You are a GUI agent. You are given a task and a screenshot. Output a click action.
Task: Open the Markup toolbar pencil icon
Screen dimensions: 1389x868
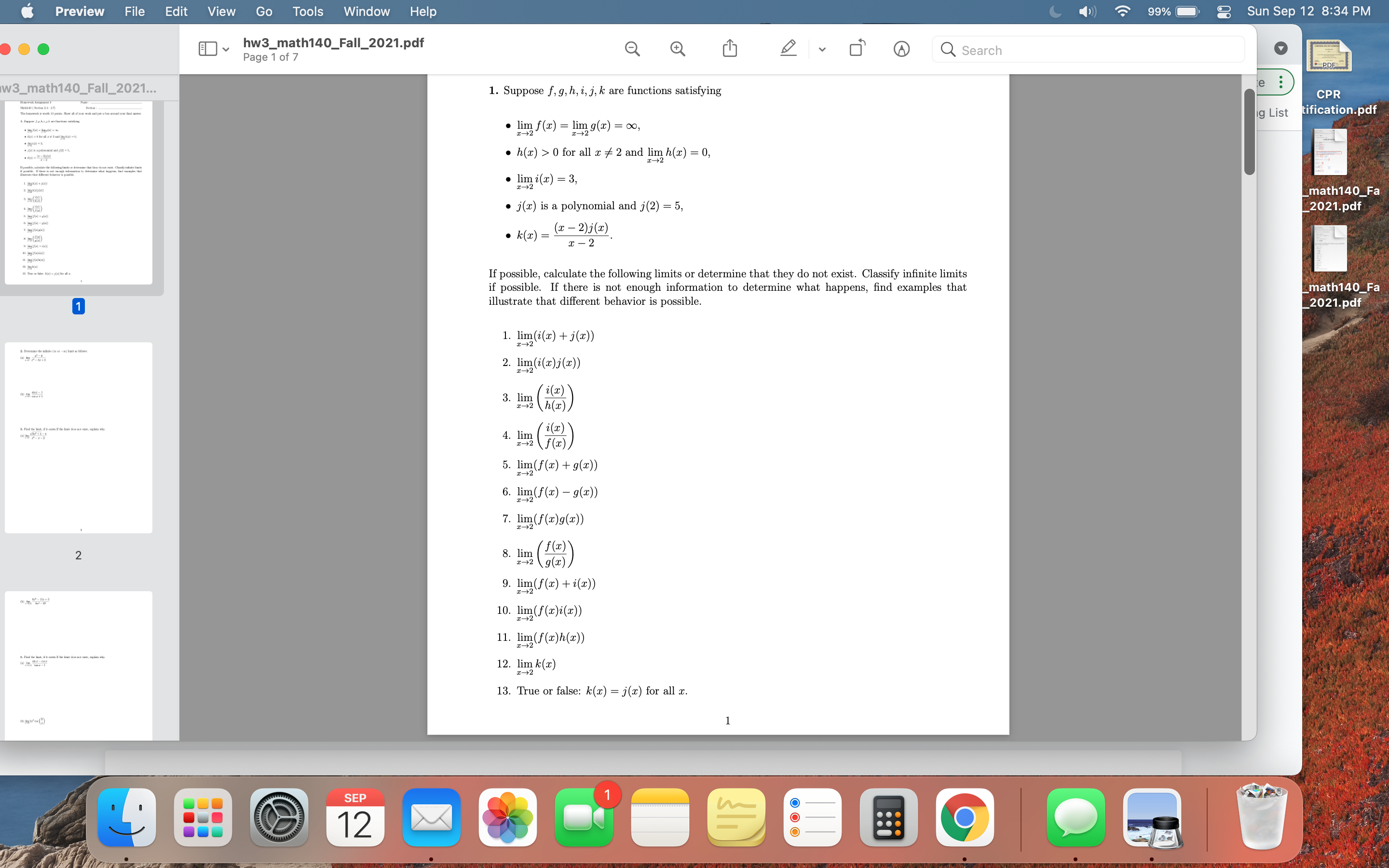click(x=788, y=48)
